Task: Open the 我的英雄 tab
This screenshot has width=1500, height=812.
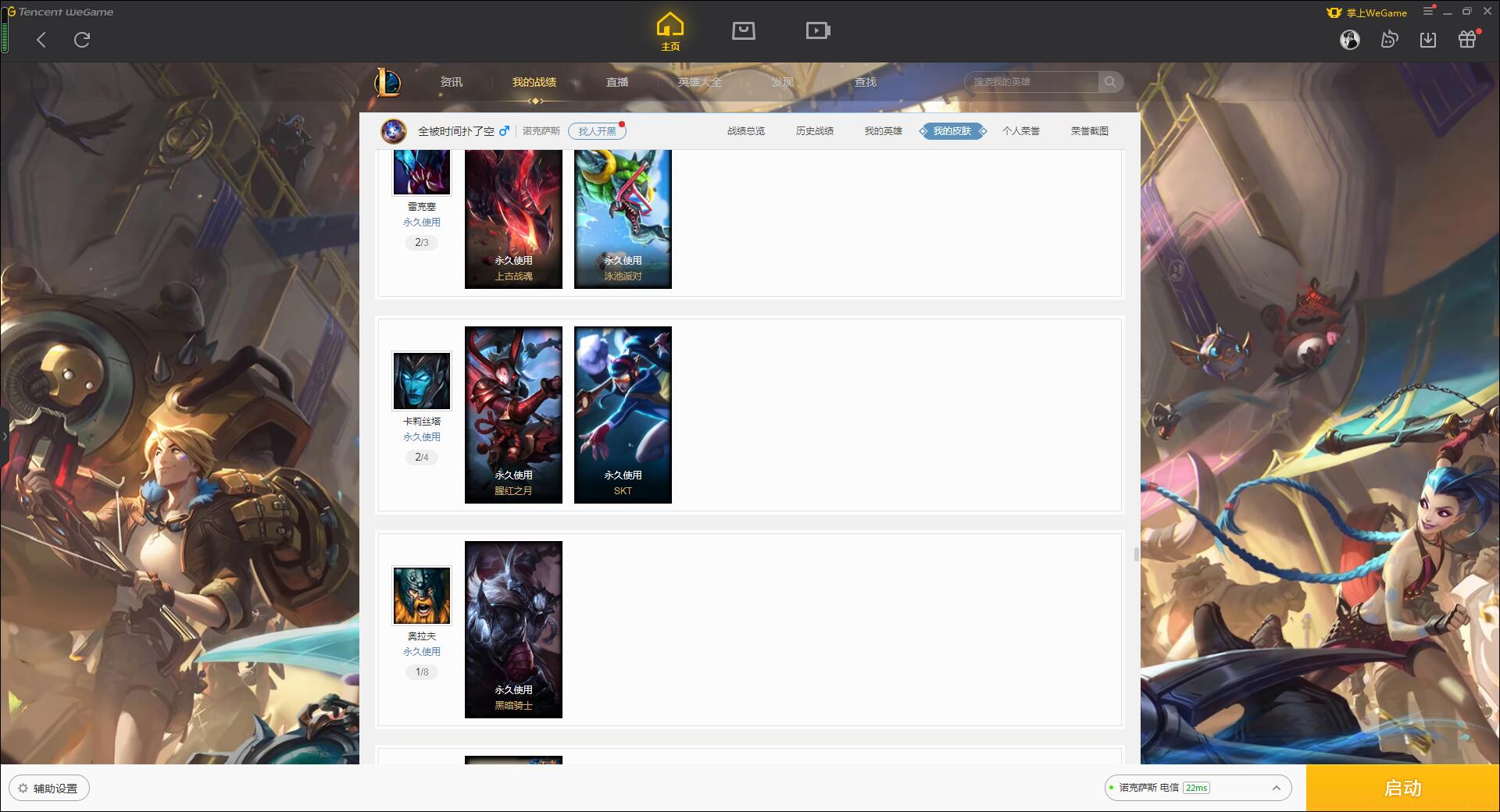Action: tap(884, 131)
